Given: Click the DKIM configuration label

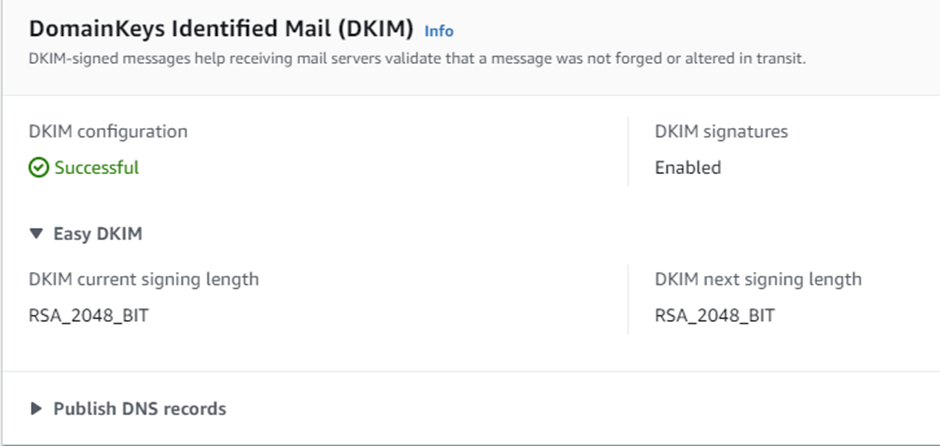Looking at the screenshot, I should click(108, 131).
